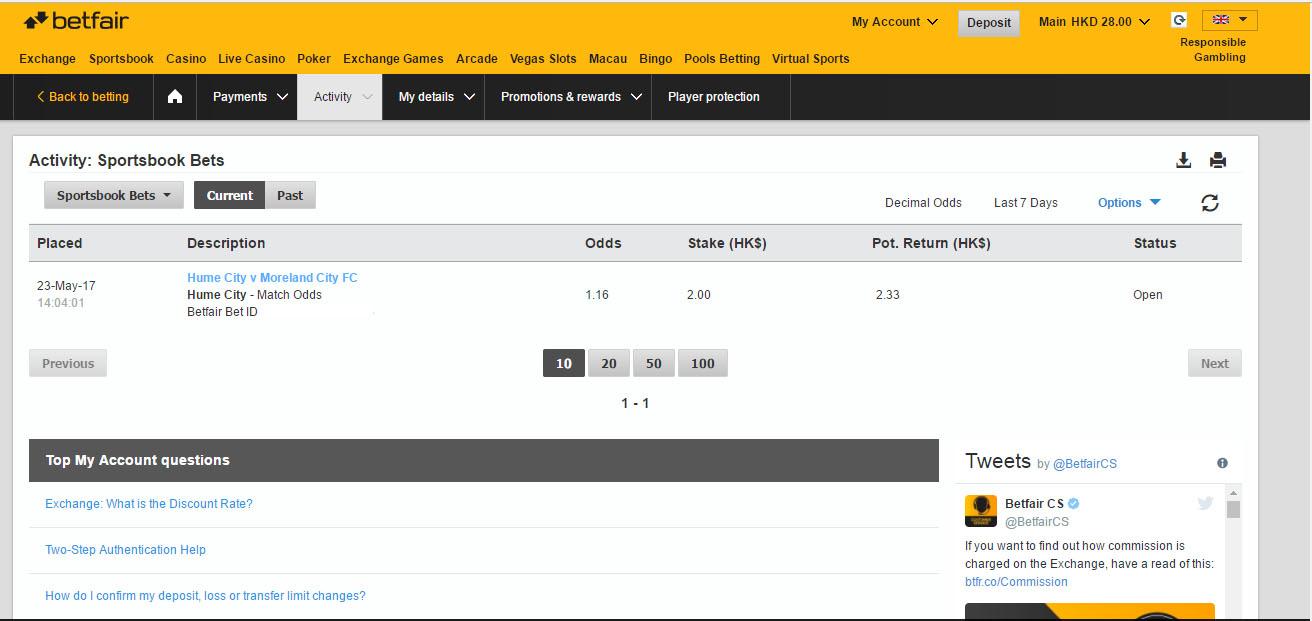The width and height of the screenshot is (1312, 621).
Task: Open Player protection page
Action: [714, 97]
